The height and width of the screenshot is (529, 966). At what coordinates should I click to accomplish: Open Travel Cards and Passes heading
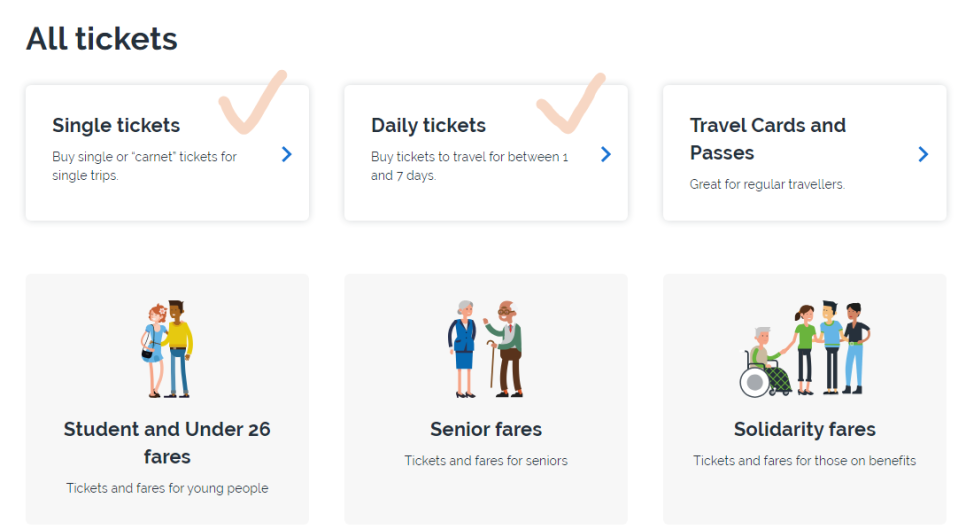(768, 139)
